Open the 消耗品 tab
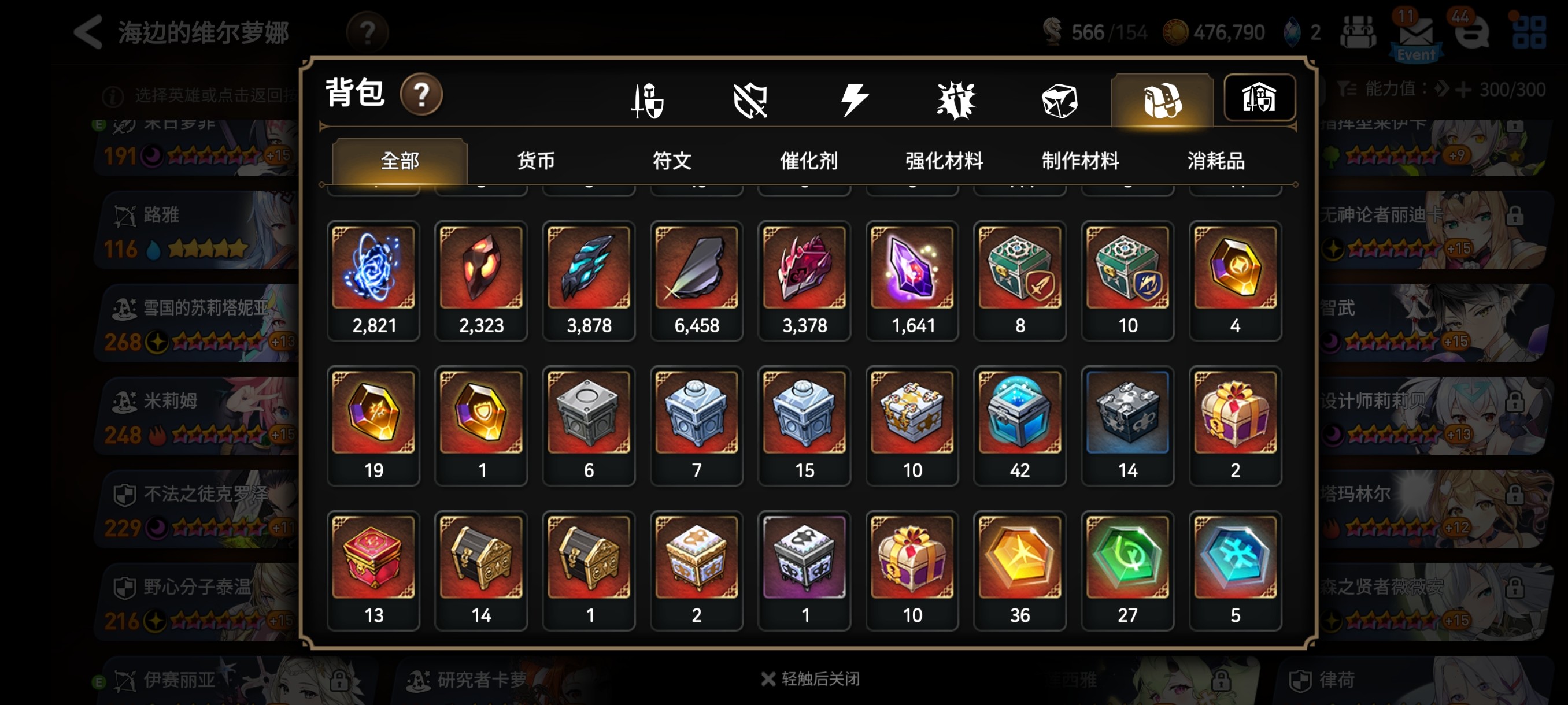This screenshot has width=1568, height=705. point(1215,161)
